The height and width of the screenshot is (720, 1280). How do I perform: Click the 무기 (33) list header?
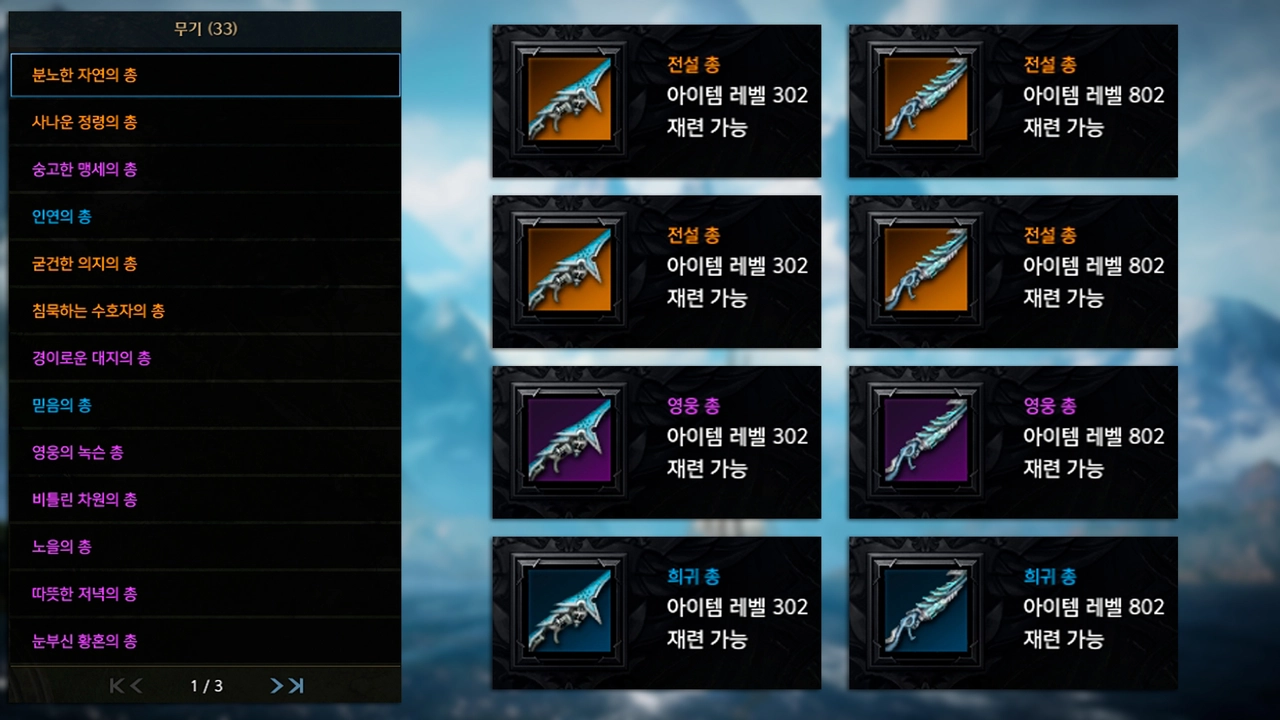coord(205,29)
